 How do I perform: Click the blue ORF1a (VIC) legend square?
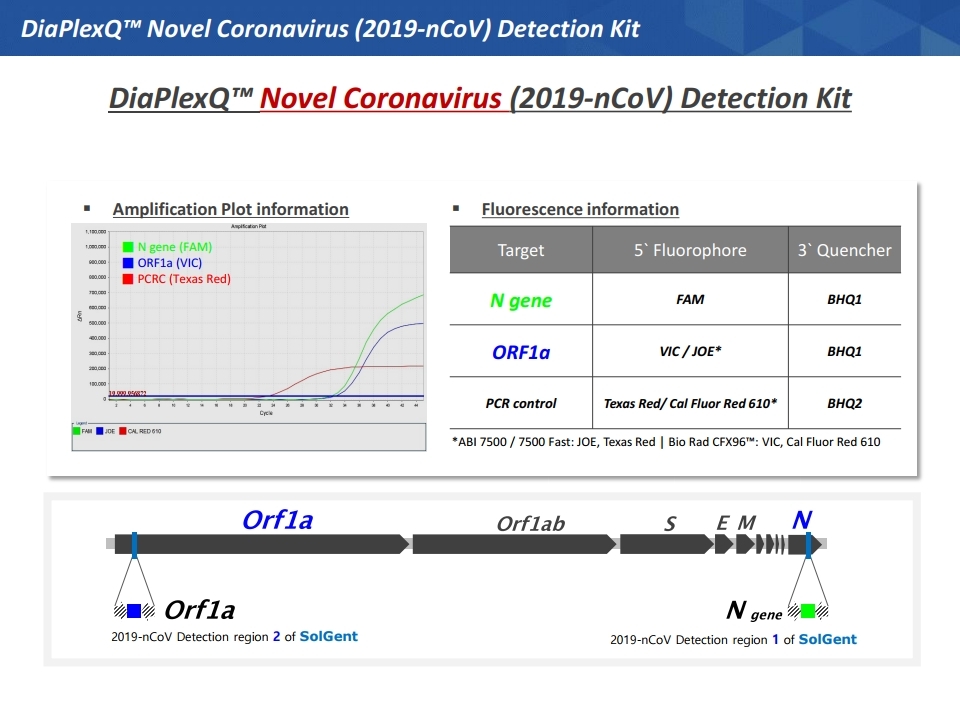(128, 263)
